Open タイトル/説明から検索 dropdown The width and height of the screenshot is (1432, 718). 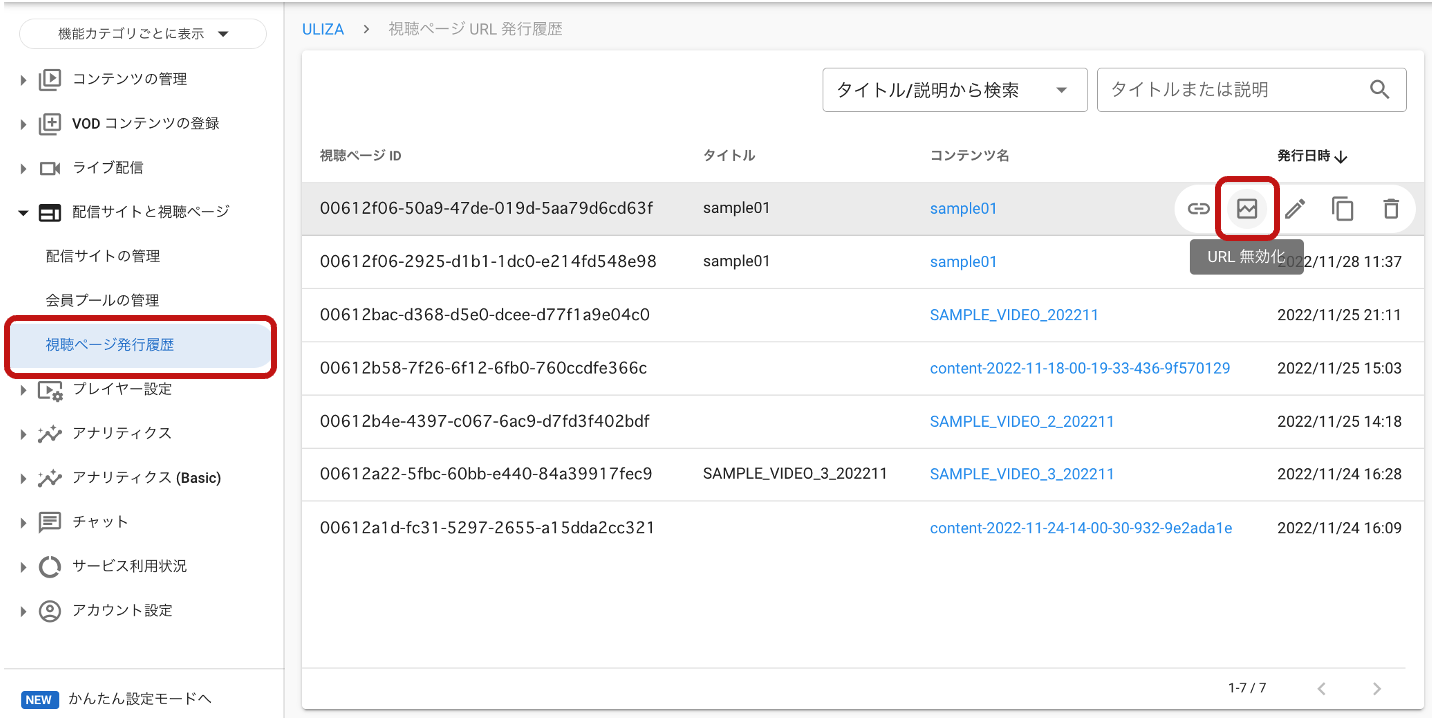[x=954, y=90]
